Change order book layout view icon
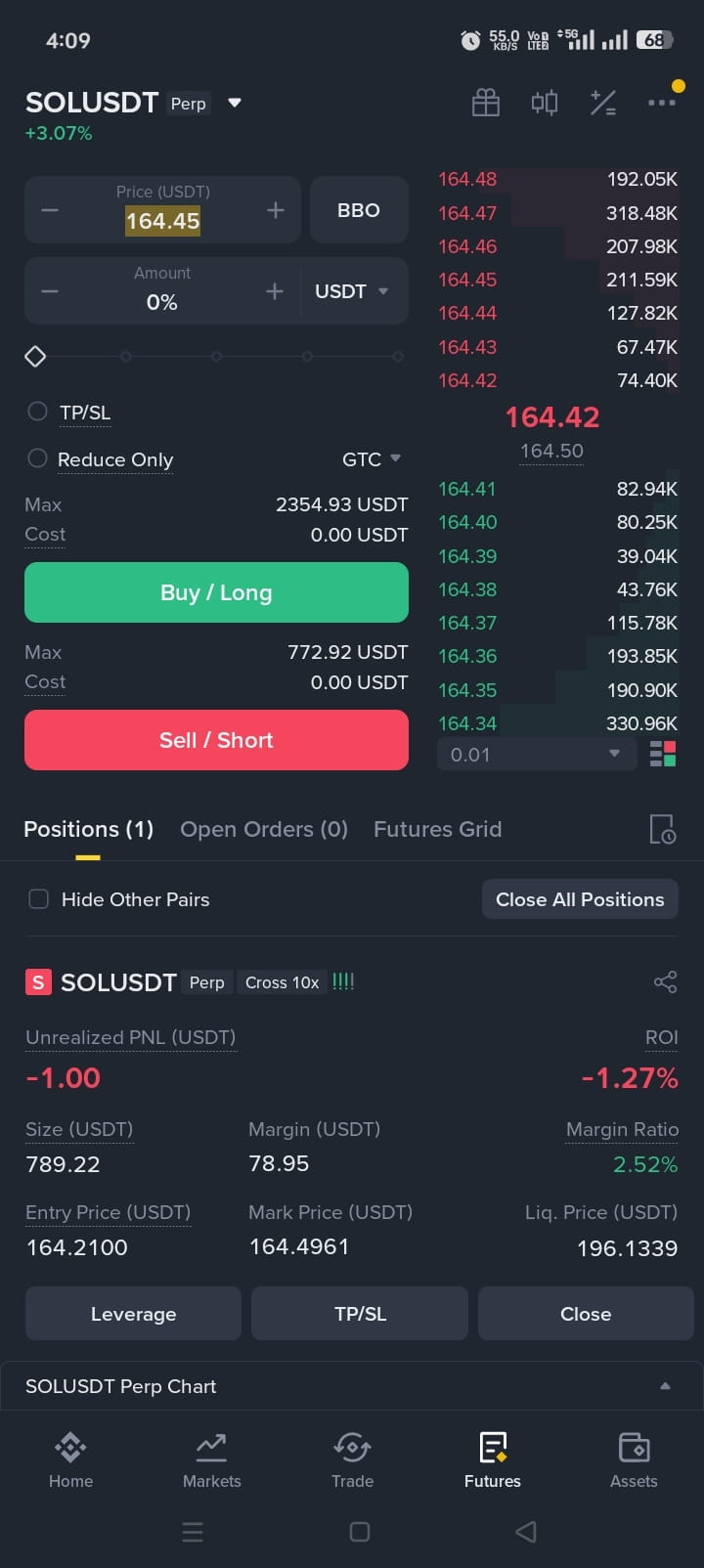Image resolution: width=704 pixels, height=1568 pixels. pyautogui.click(x=663, y=754)
